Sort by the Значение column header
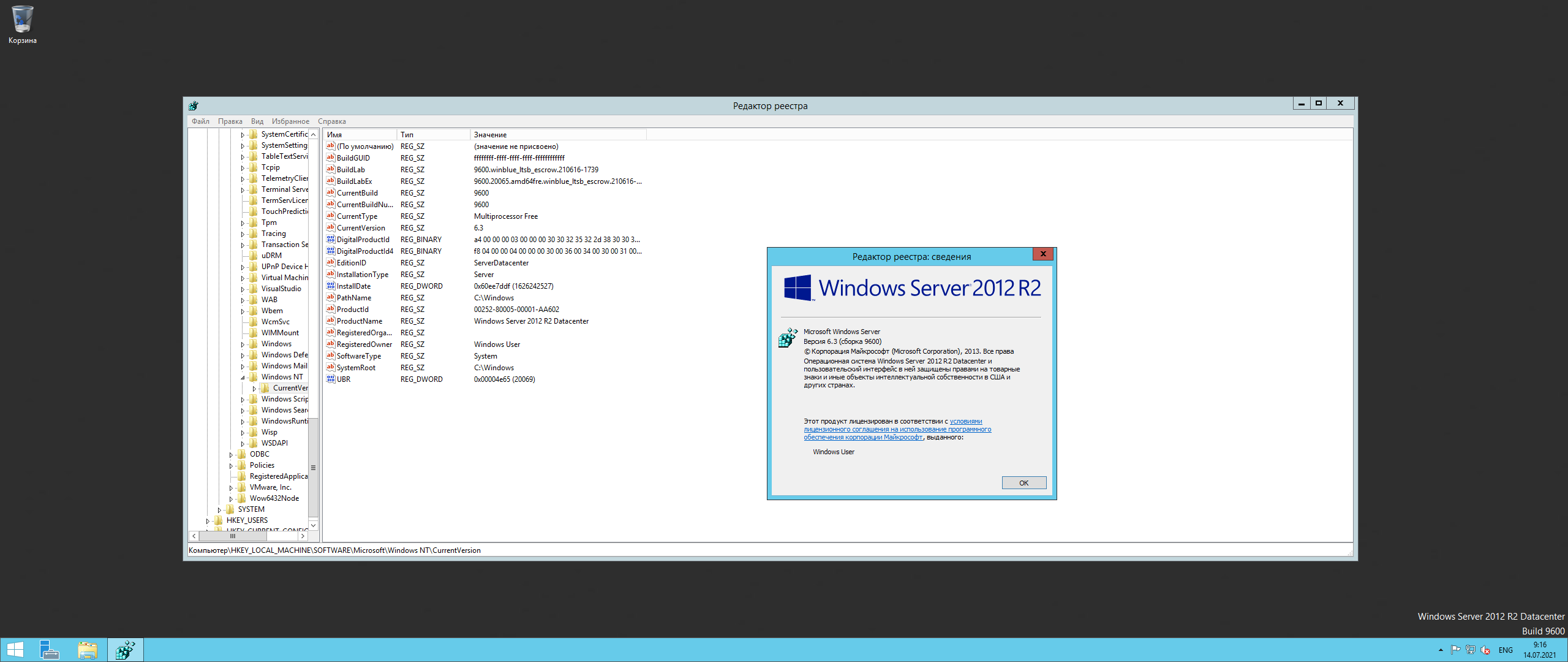The image size is (1568, 662). pos(558,135)
